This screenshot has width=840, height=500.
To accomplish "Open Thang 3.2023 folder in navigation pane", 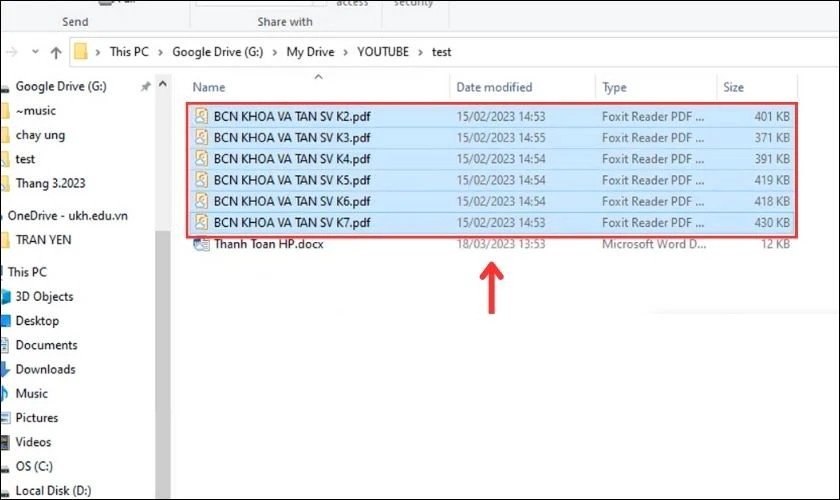I will coord(50,183).
